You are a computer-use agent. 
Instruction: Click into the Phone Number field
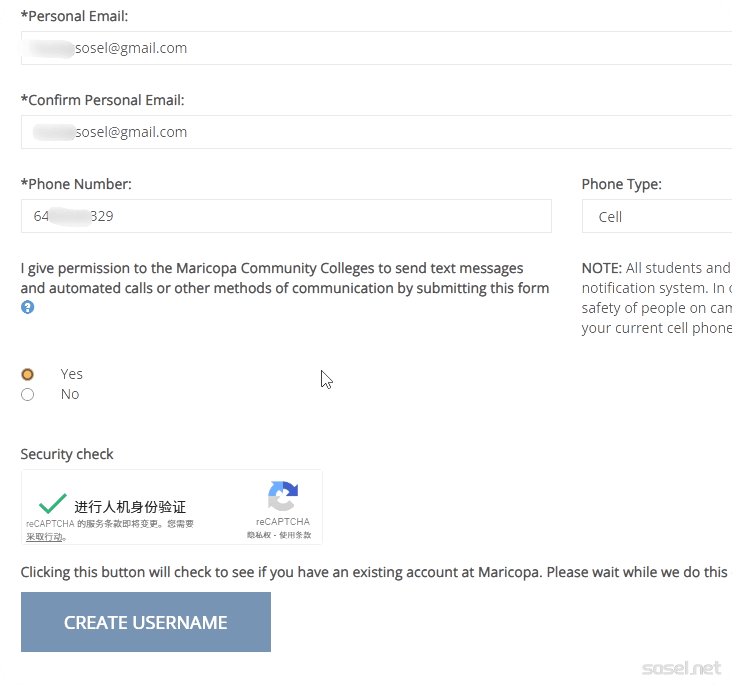click(x=286, y=216)
